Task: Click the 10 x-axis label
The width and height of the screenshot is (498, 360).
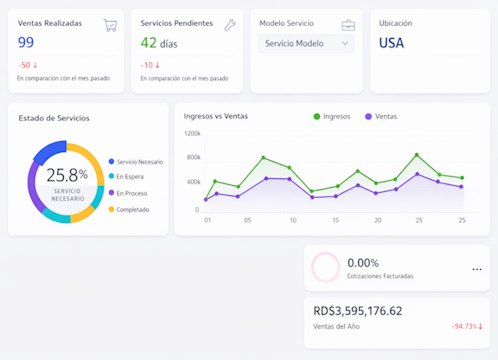Action: pyautogui.click(x=293, y=220)
